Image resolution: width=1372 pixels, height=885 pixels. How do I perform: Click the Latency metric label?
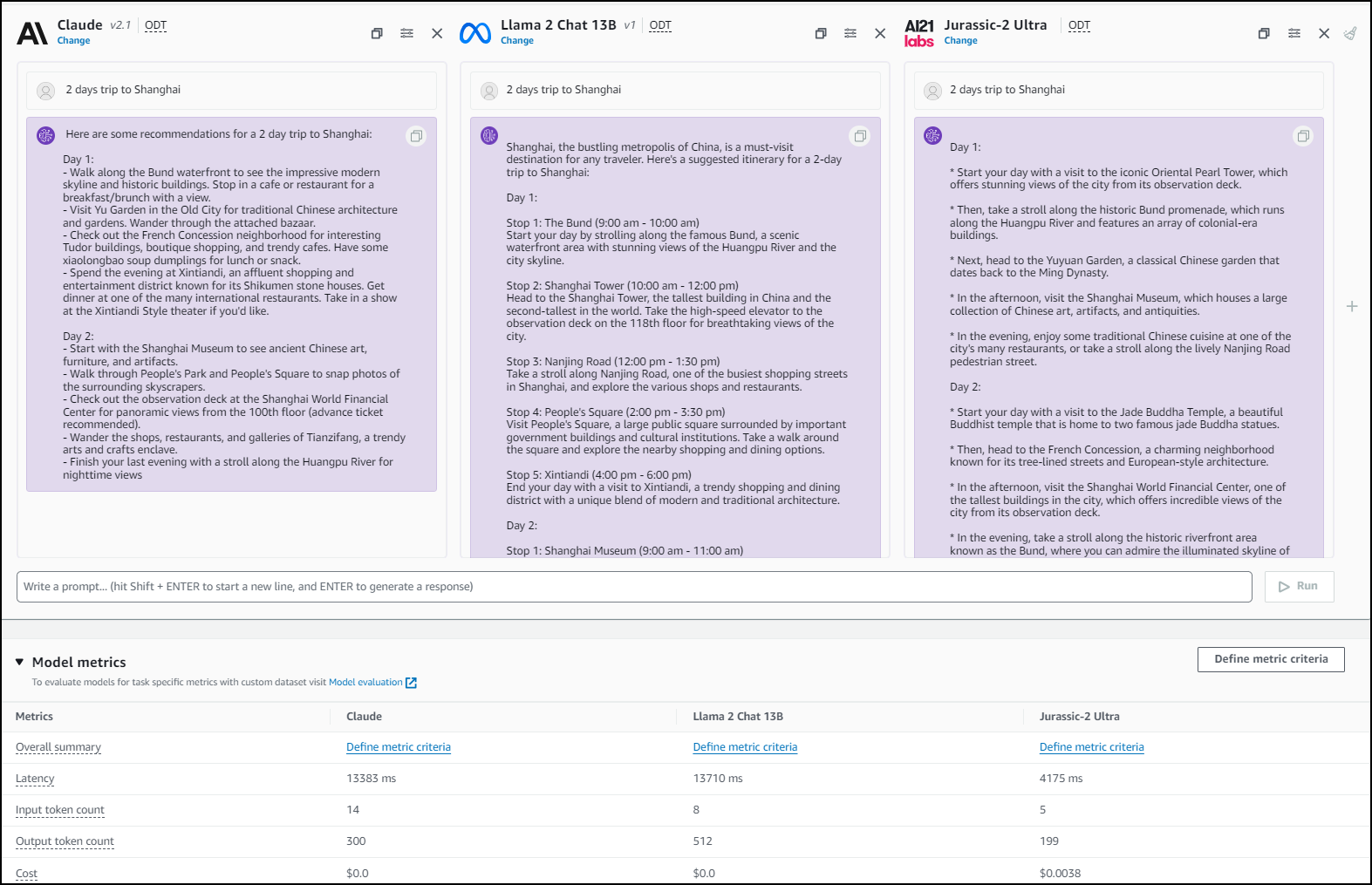(x=35, y=779)
